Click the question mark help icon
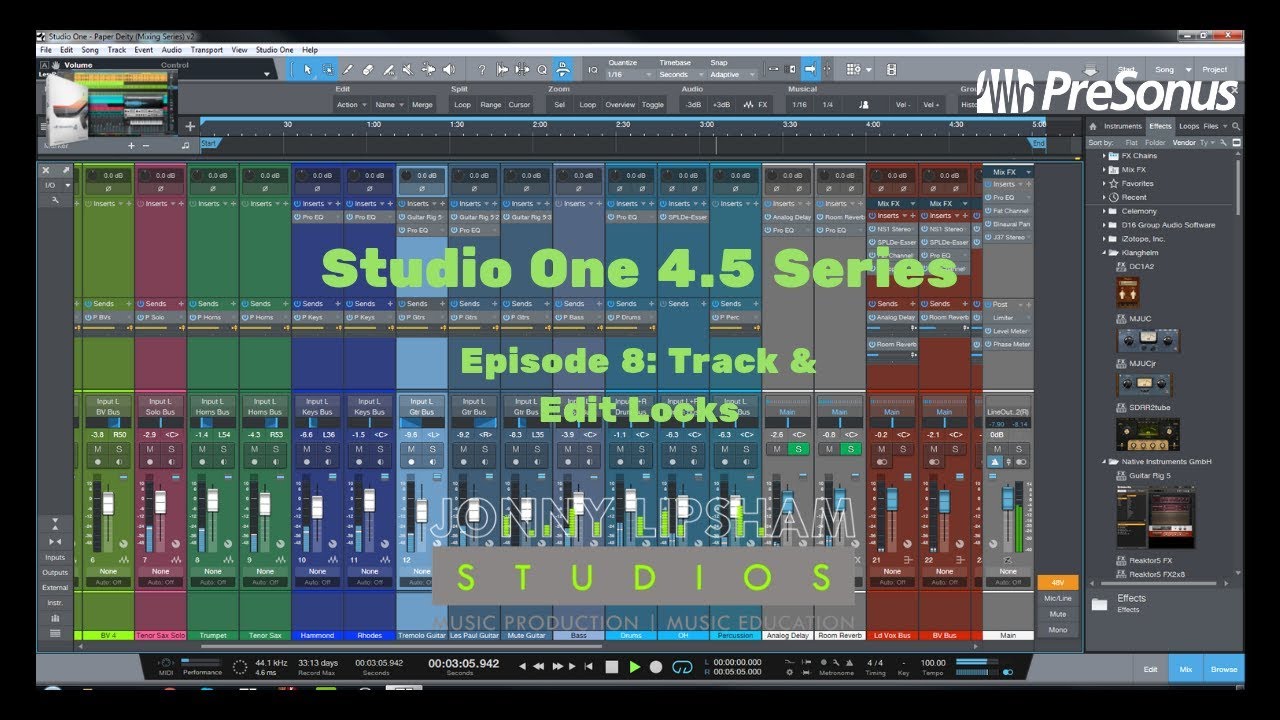The width and height of the screenshot is (1280, 720). (482, 69)
